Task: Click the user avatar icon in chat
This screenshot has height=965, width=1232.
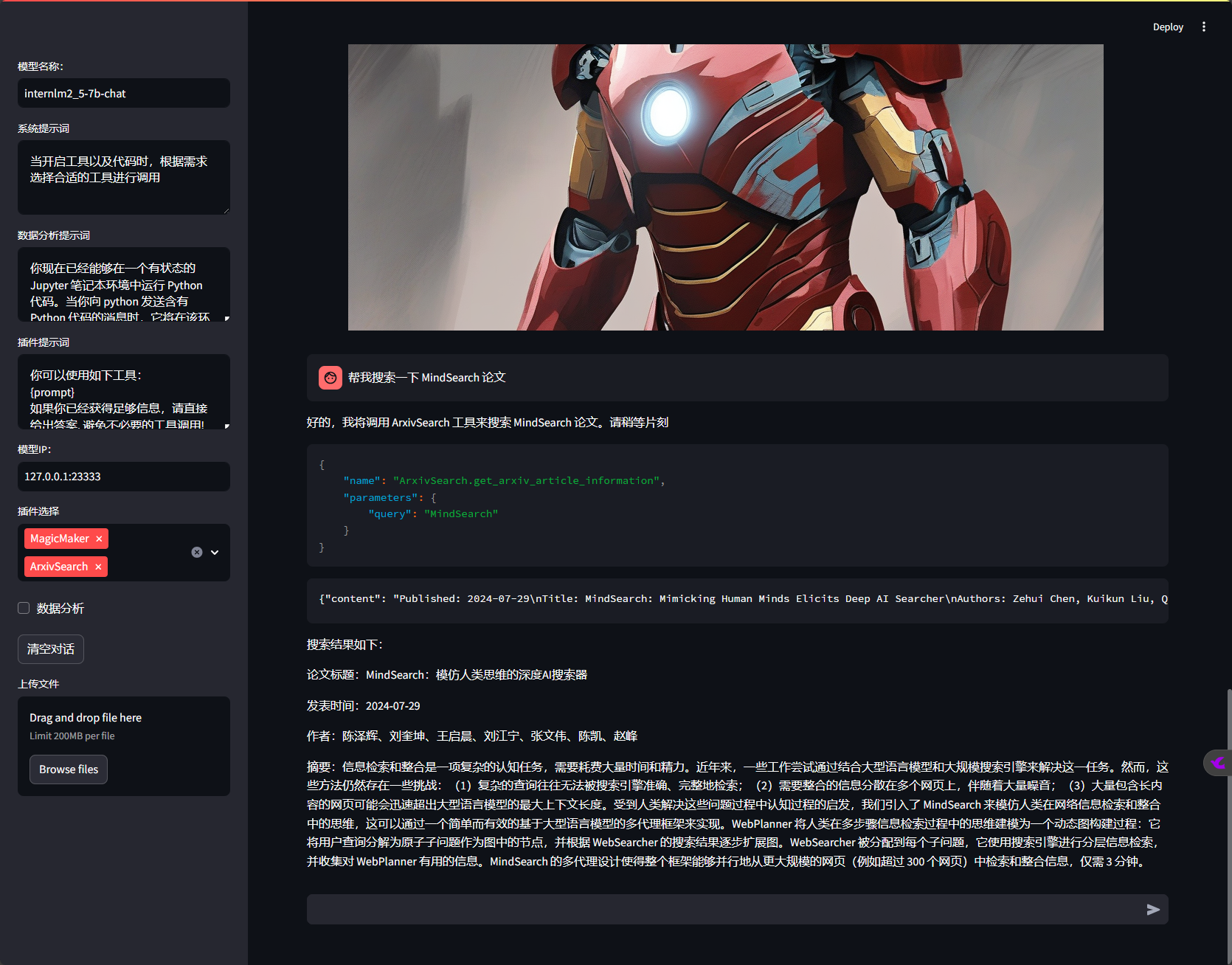Action: [331, 378]
